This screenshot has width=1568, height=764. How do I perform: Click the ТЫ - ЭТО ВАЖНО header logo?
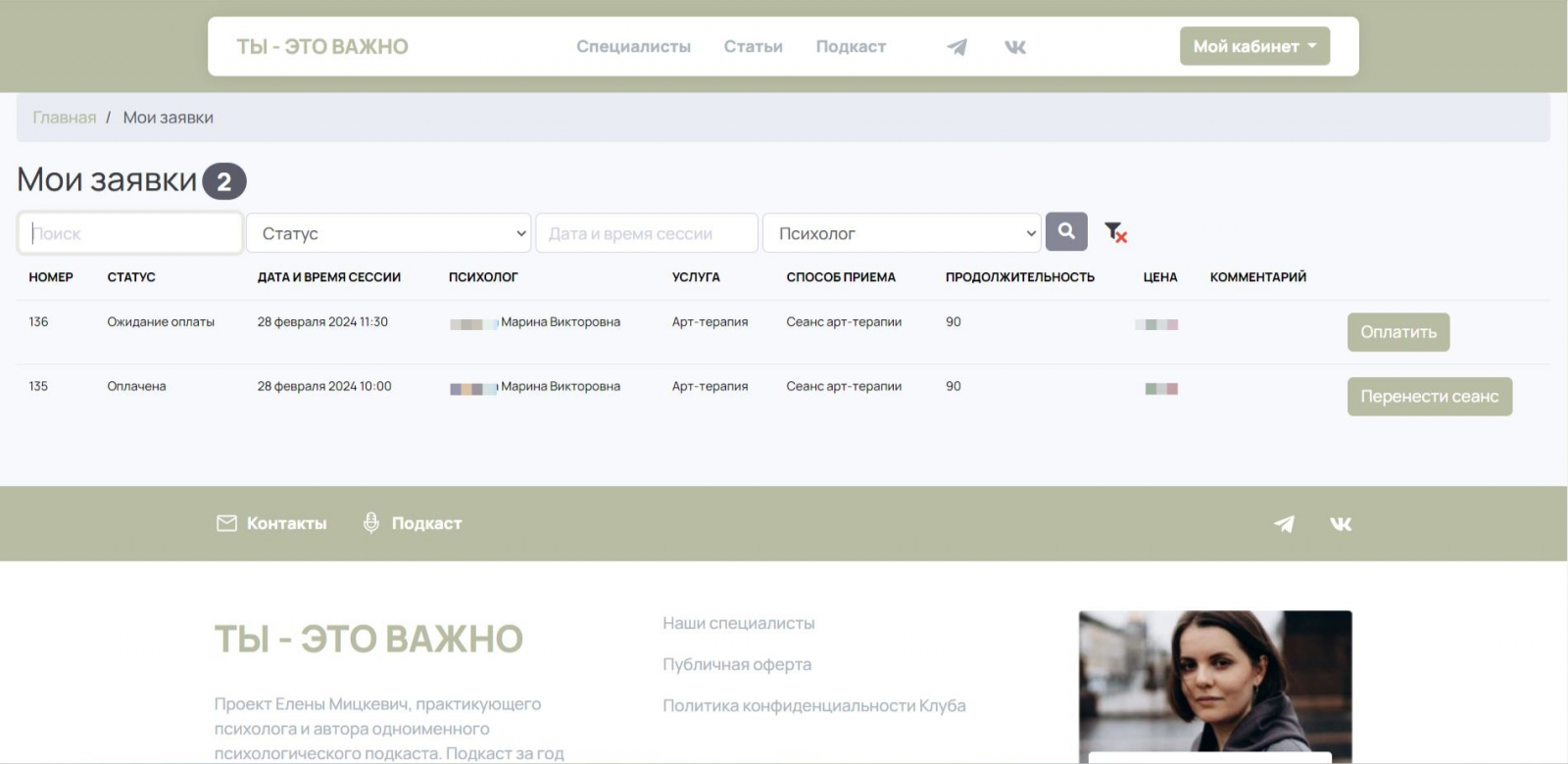[322, 46]
